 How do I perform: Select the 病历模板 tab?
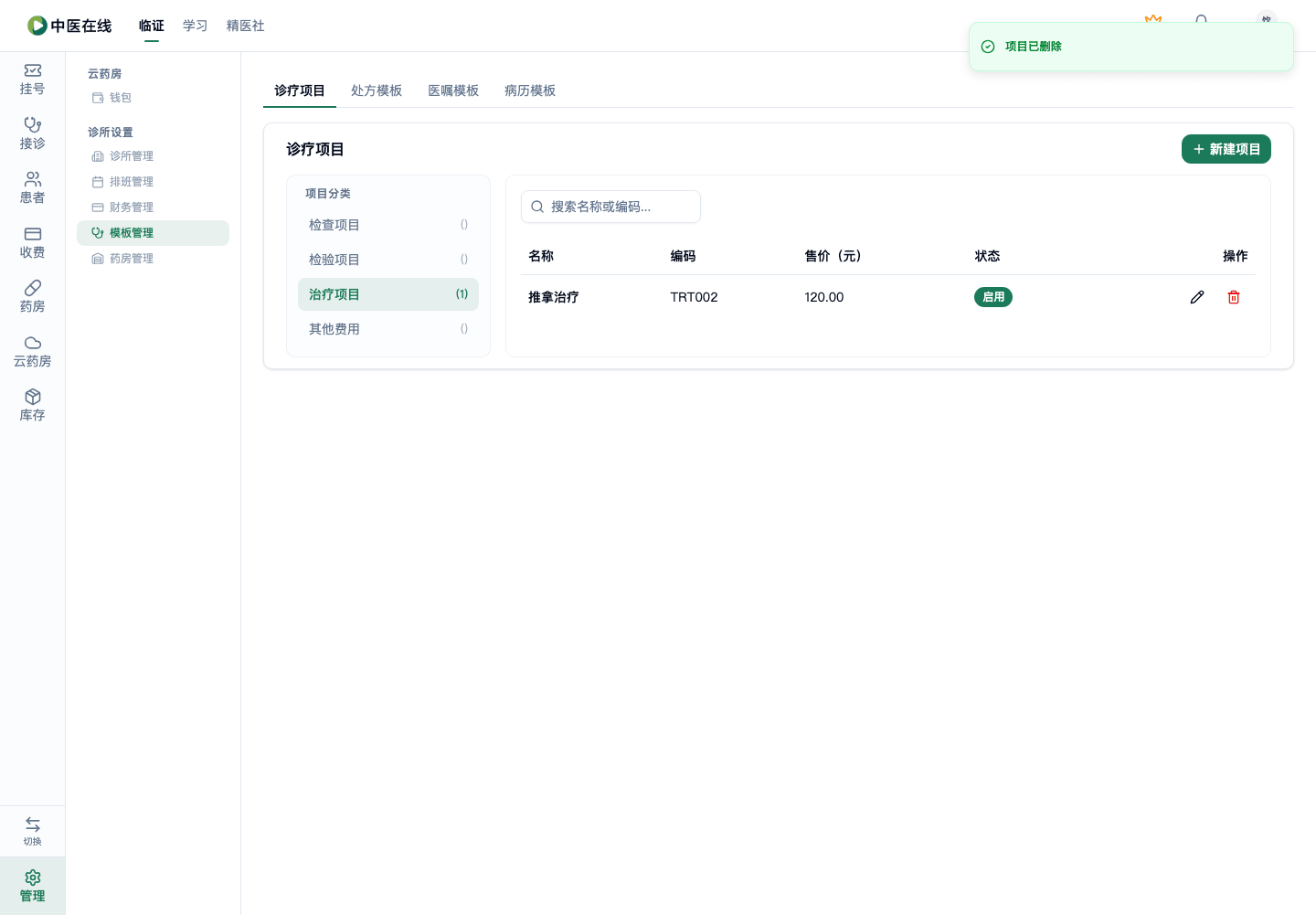pos(530,90)
